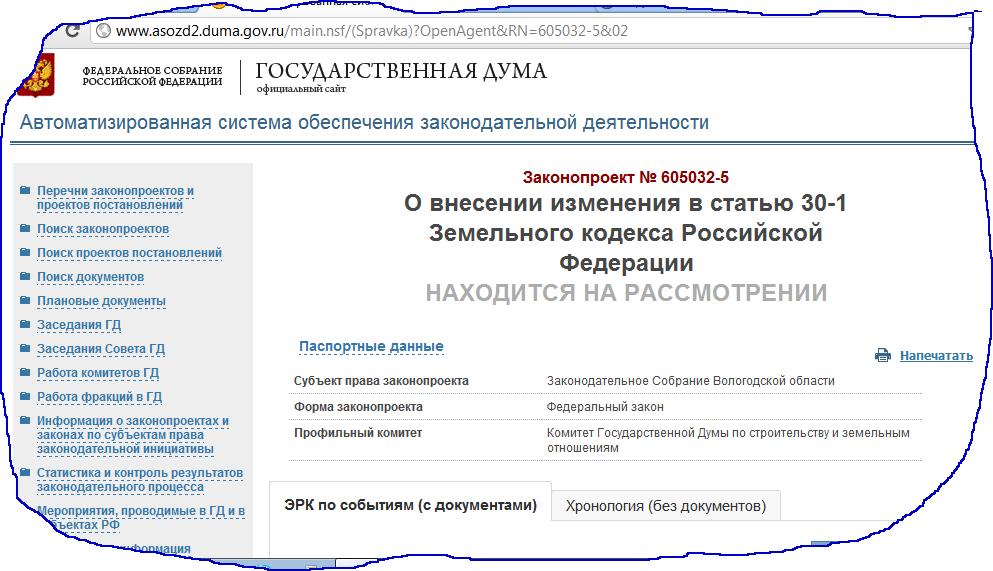Open Работа фракций в ГД link

pos(99,397)
